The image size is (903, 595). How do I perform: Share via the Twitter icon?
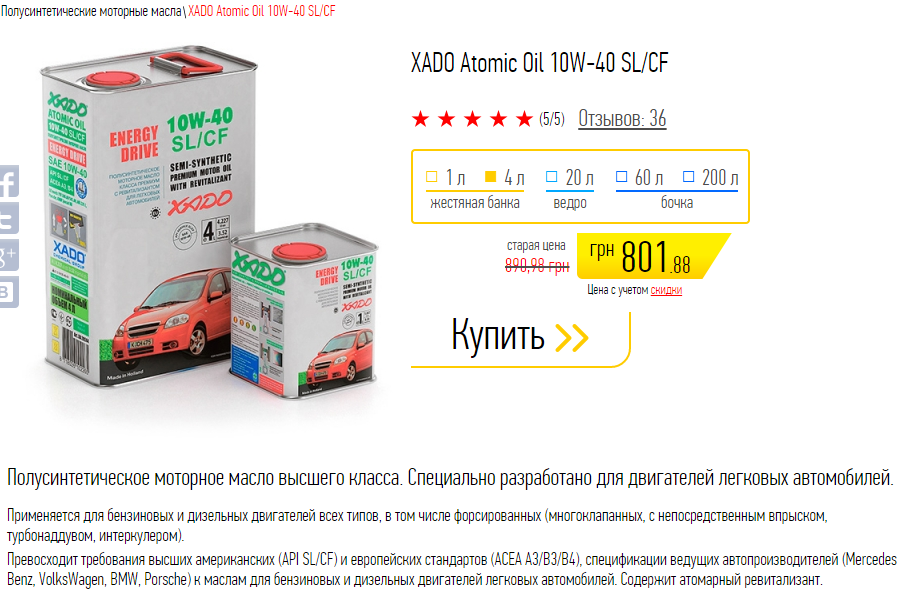coord(9,218)
